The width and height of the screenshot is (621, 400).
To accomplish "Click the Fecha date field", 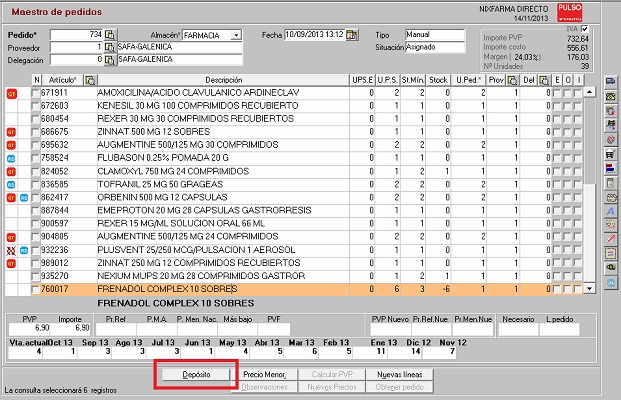I will [315, 35].
